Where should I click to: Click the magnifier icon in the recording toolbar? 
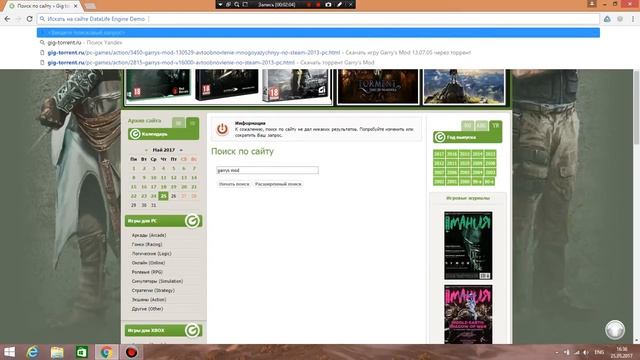coord(237,4)
